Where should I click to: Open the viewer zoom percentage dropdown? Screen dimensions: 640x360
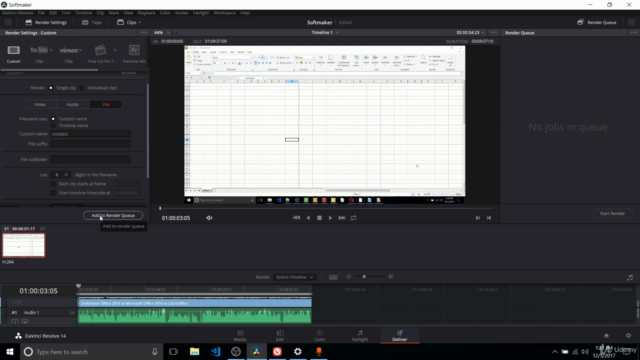(x=162, y=33)
